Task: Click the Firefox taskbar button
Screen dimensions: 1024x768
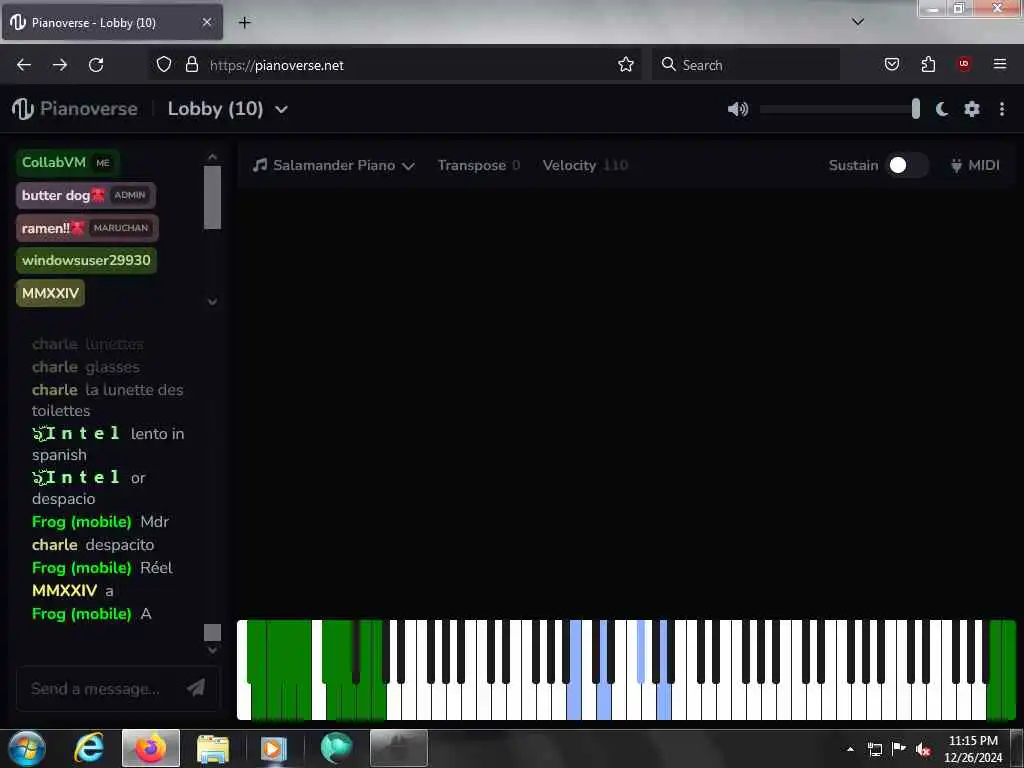Action: coord(151,748)
